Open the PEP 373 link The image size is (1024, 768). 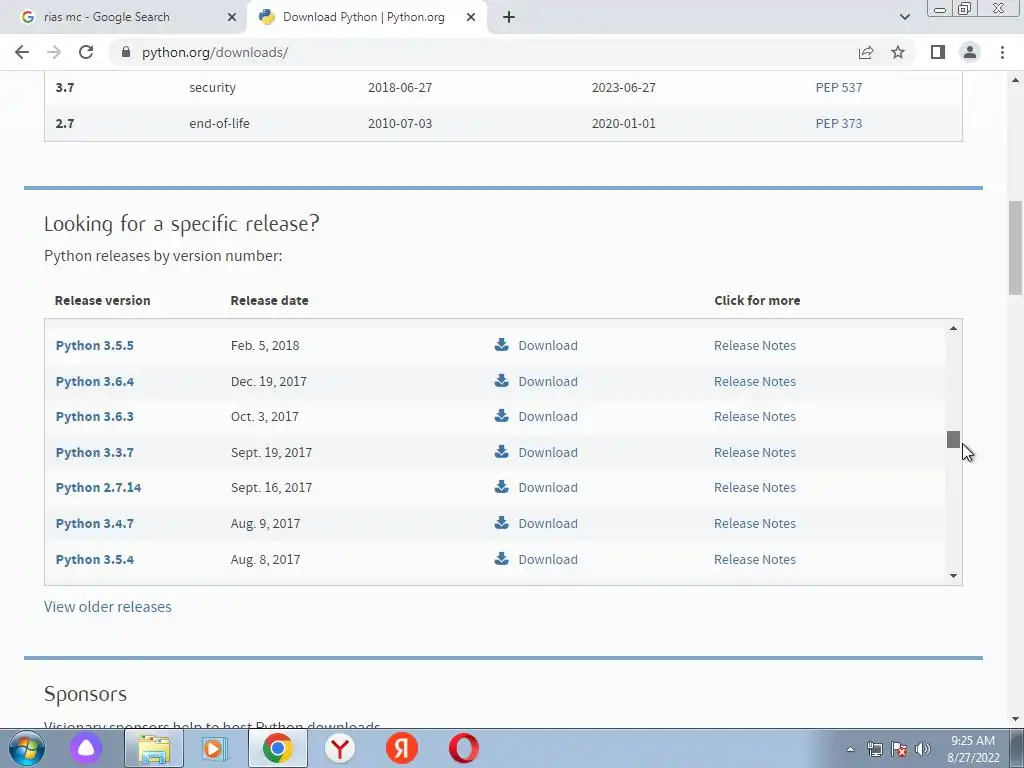coord(839,123)
